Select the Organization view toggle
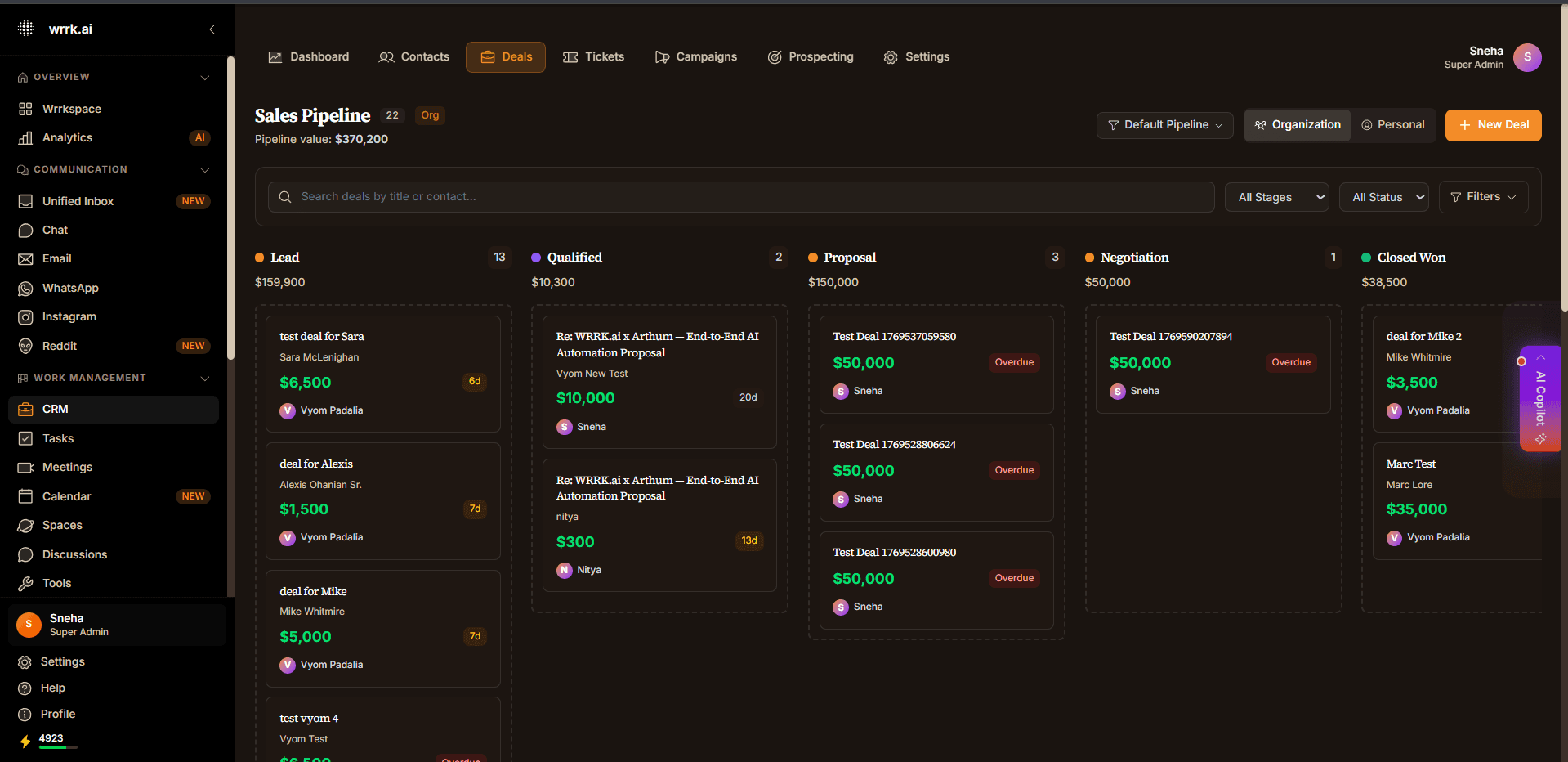Screen dimensions: 1568x762 click(1297, 124)
